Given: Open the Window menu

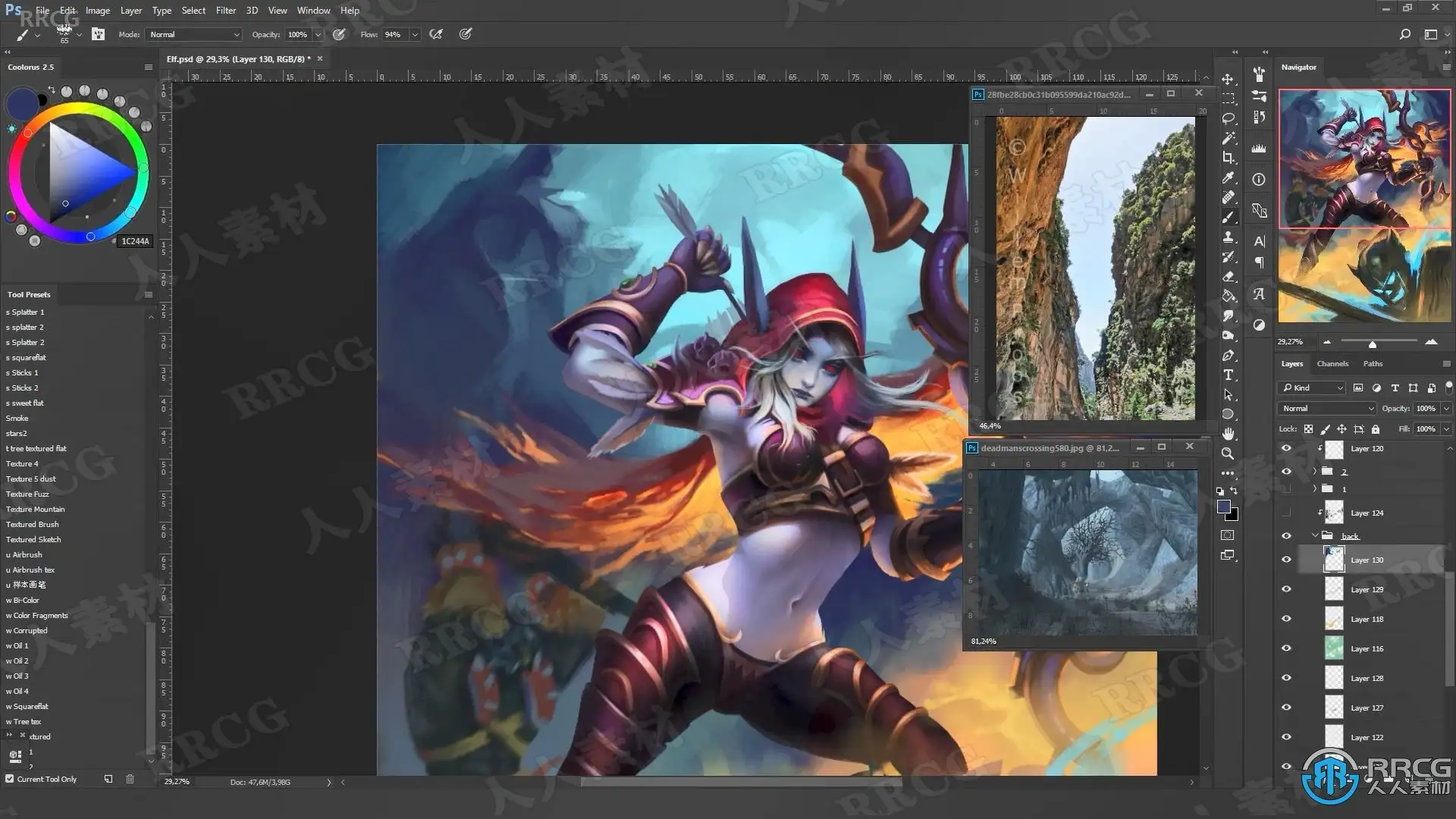Looking at the screenshot, I should tap(313, 11).
